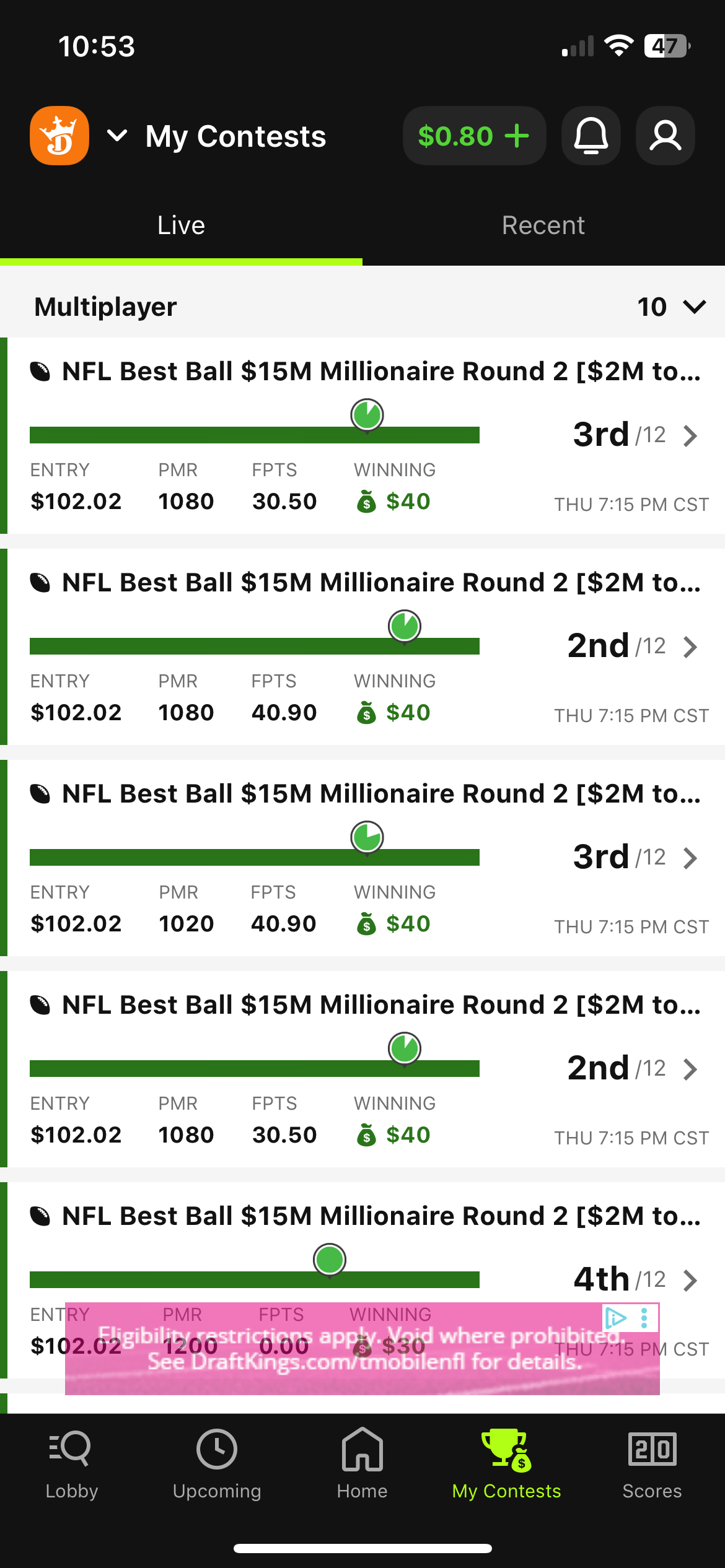Tap the second contest's title with 2nd/12 rank

[381, 583]
